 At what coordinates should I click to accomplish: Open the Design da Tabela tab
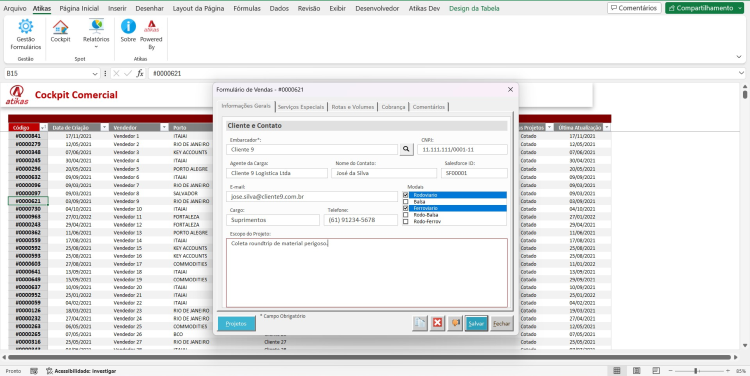pyautogui.click(x=474, y=8)
